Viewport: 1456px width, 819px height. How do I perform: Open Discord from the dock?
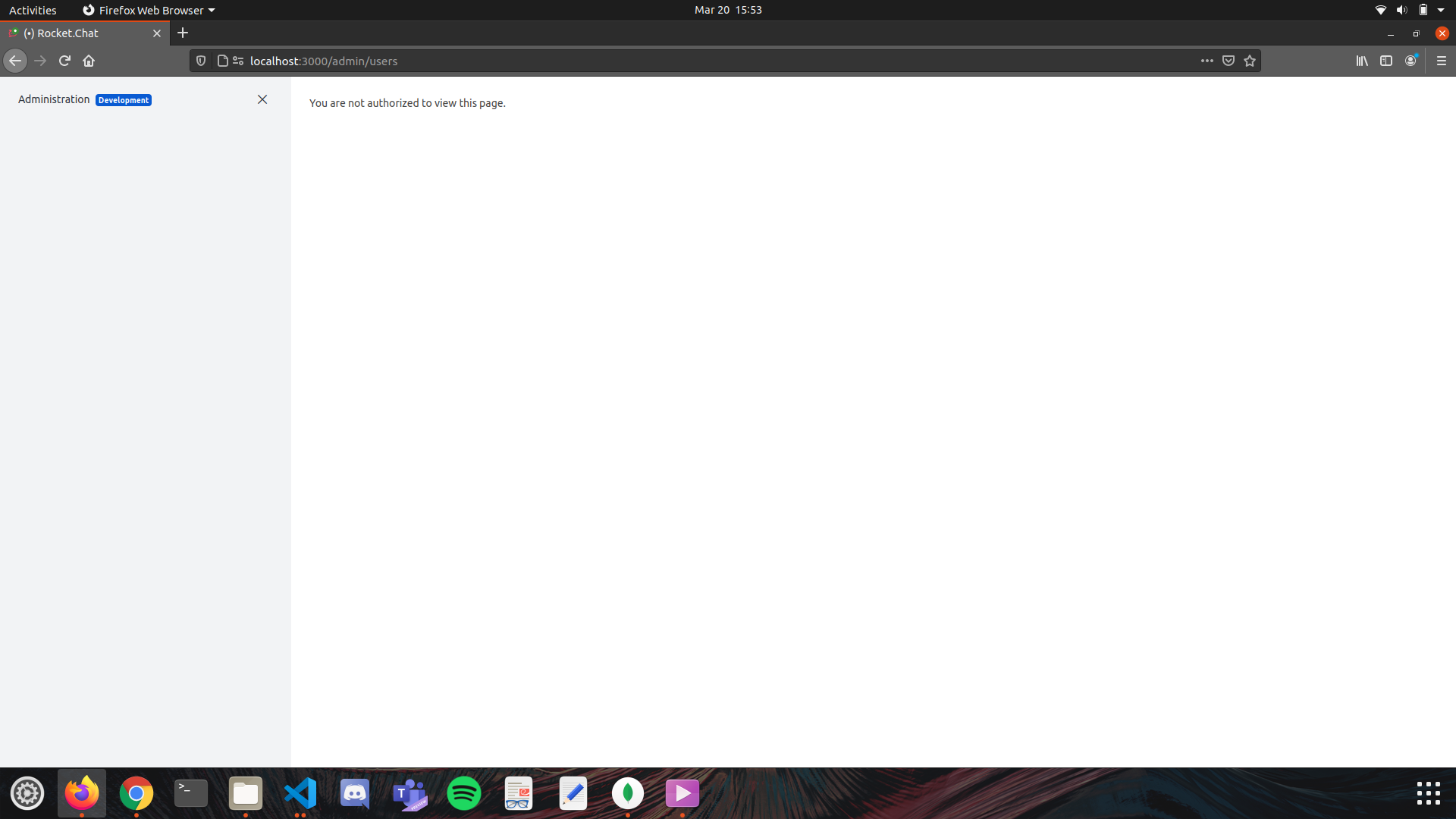pyautogui.click(x=355, y=793)
